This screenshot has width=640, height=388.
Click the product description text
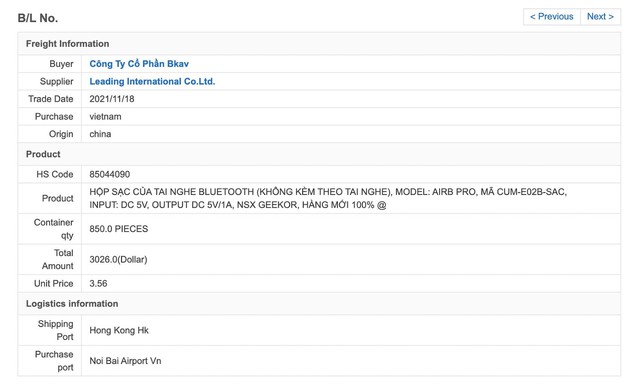pyautogui.click(x=328, y=198)
